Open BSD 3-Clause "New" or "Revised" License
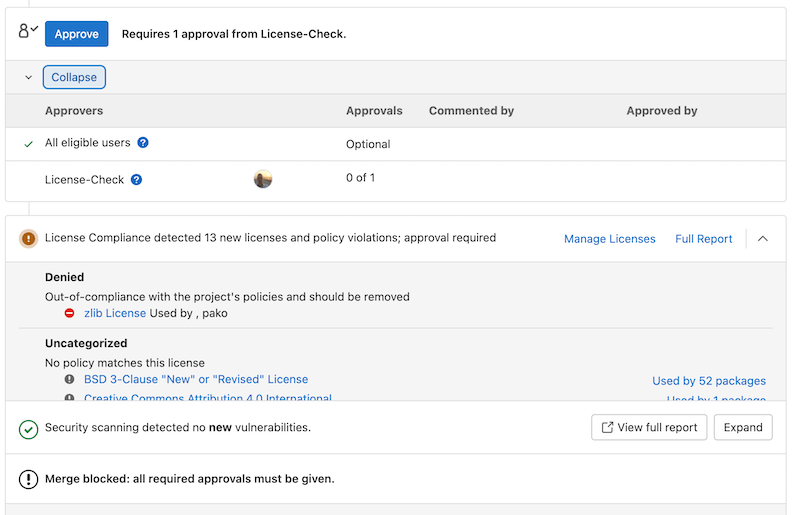This screenshot has height=515, width=798. pyautogui.click(x=196, y=380)
